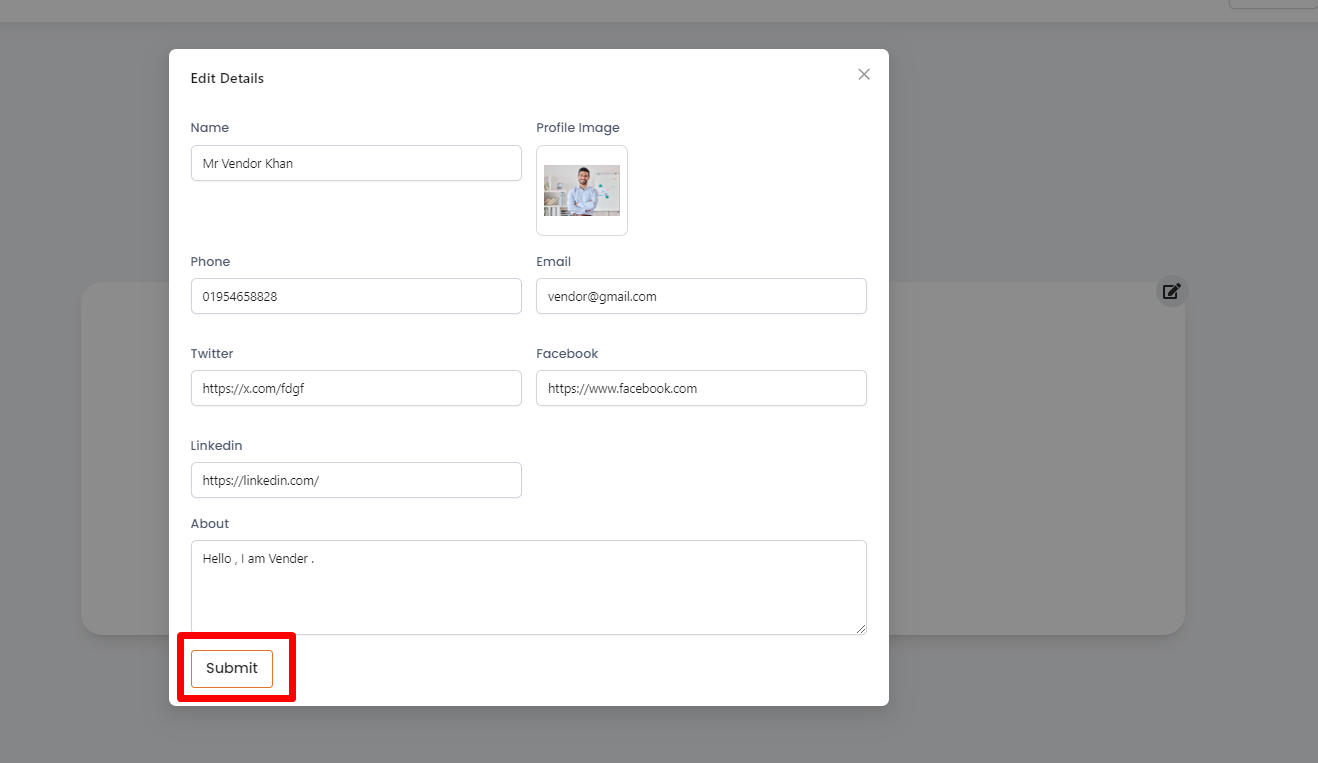This screenshot has width=1318, height=763.
Task: Click the Linkedin label text
Action: click(216, 446)
